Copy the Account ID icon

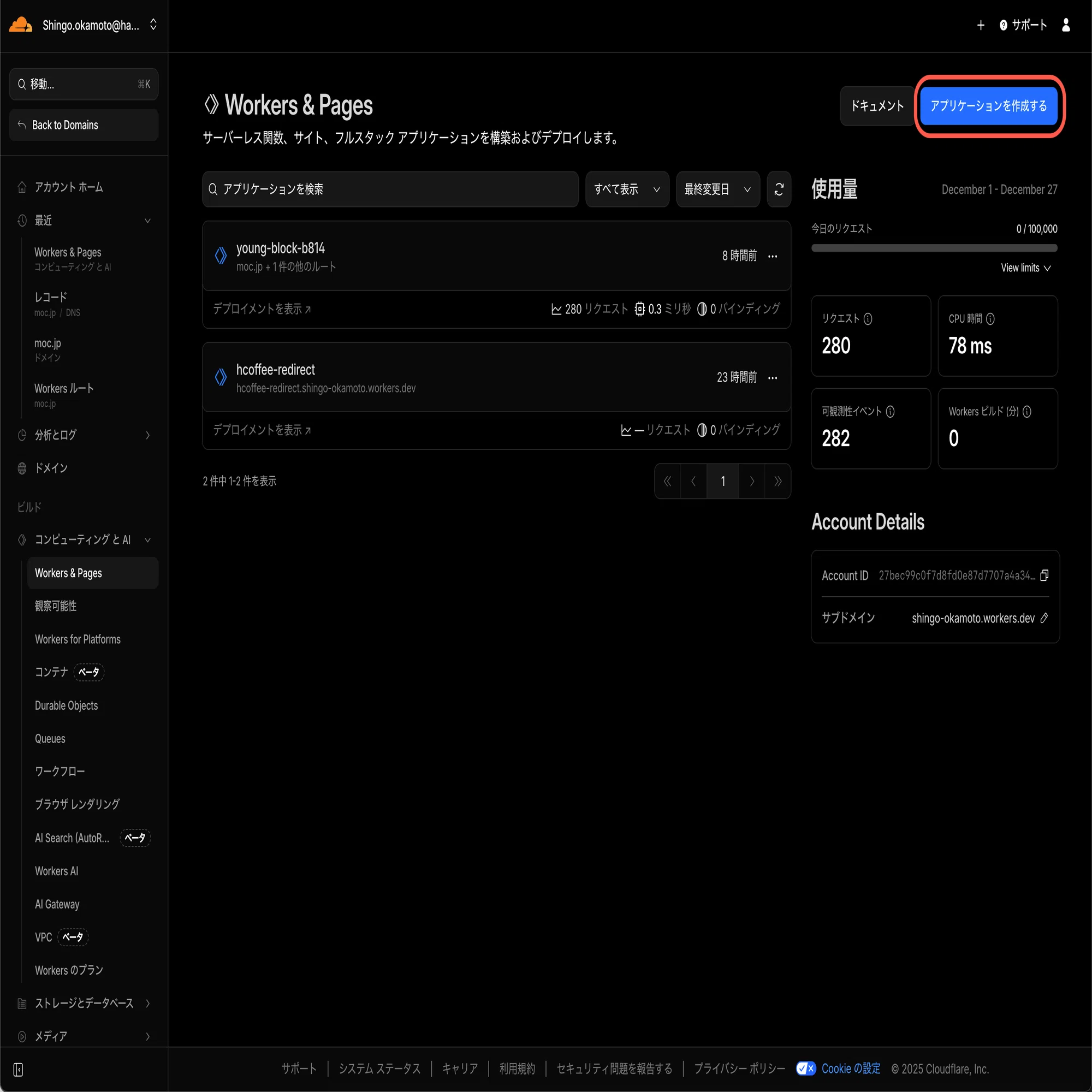pos(1044,575)
